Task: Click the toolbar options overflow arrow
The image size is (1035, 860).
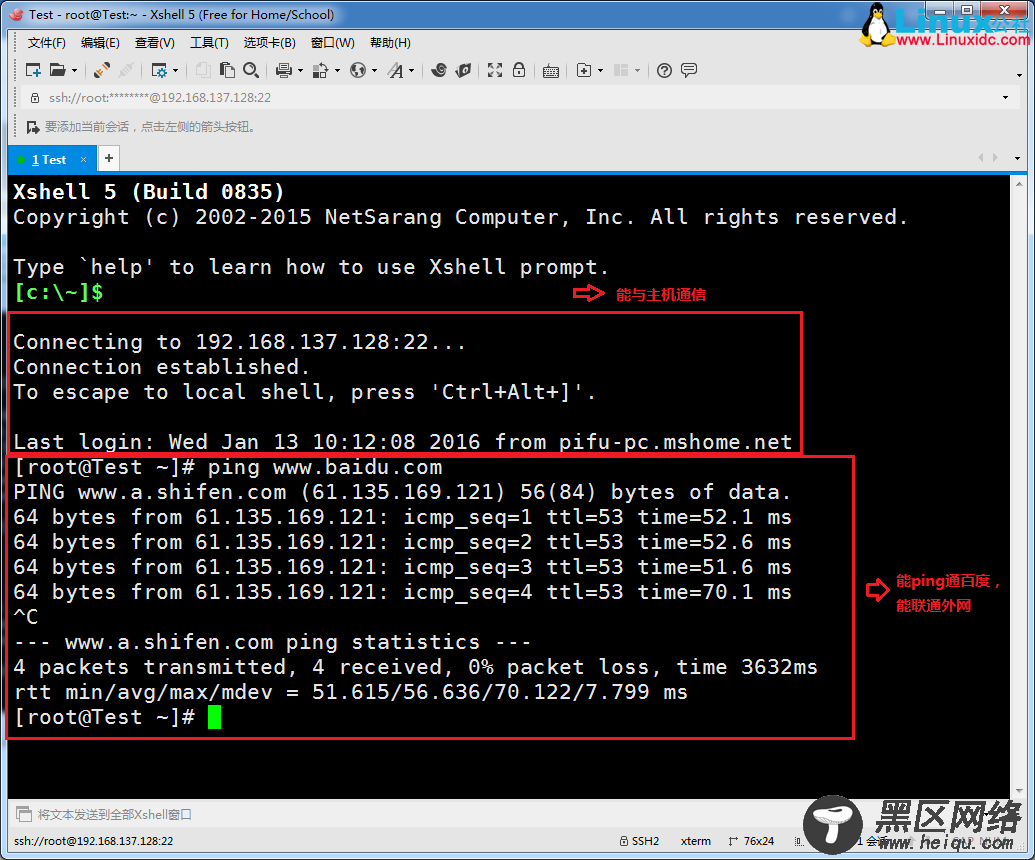Action: click(x=1020, y=75)
